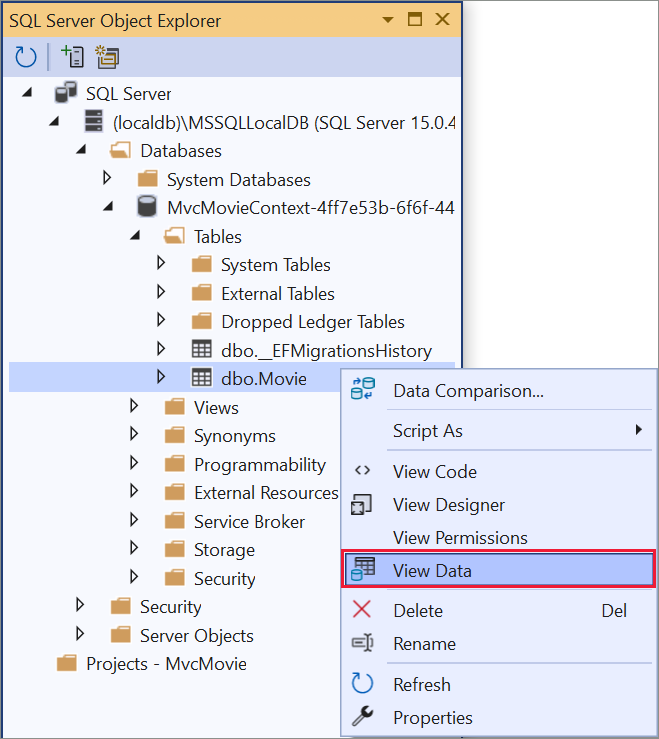This screenshot has width=659, height=739.
Task: Click the Add SQL Server toolbar icon
Action: [72, 57]
